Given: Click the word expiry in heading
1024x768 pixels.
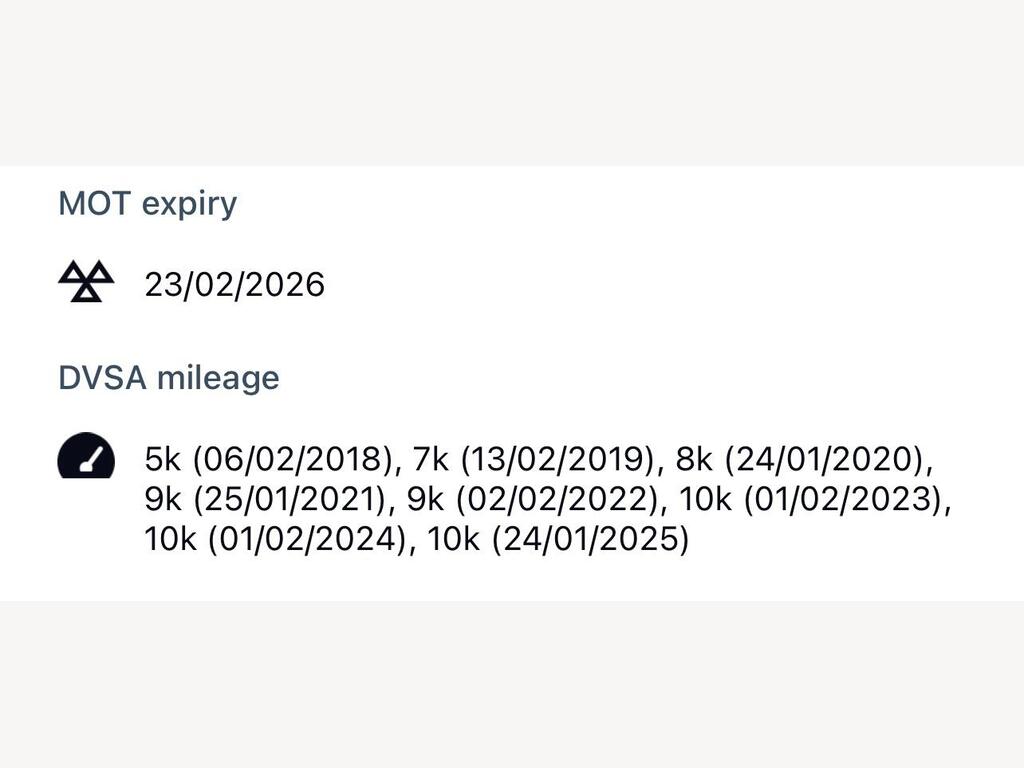Looking at the screenshot, I should pyautogui.click(x=189, y=205).
